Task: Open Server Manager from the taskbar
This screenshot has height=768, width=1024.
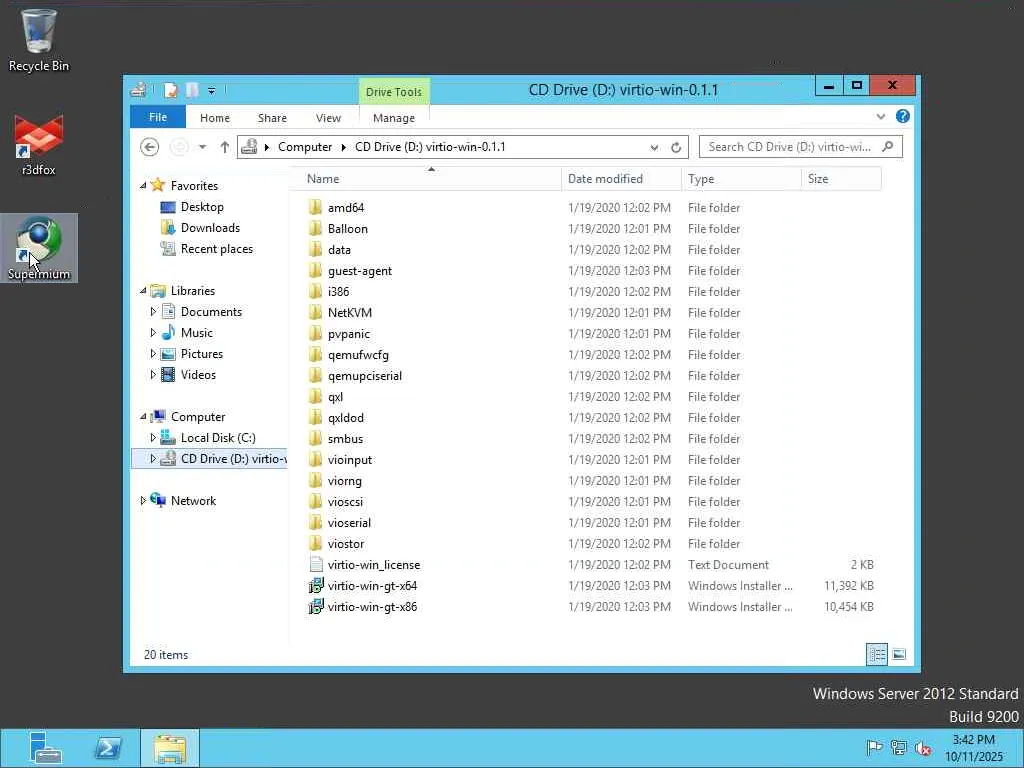Action: coord(46,748)
